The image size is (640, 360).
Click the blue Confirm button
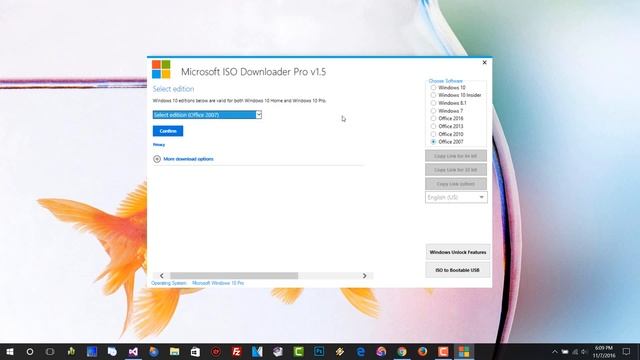(x=168, y=131)
